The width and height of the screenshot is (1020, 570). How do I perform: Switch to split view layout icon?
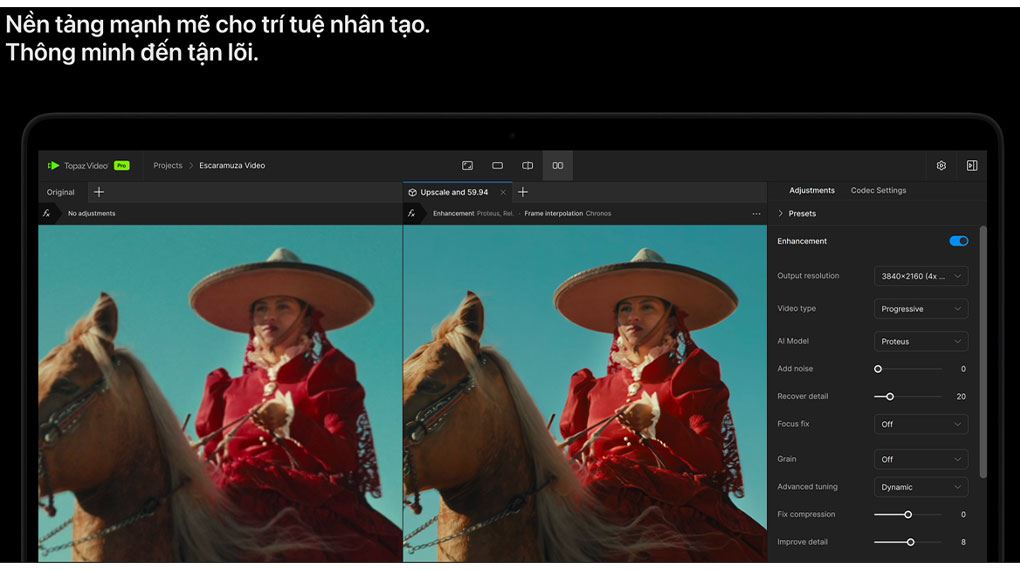527,166
